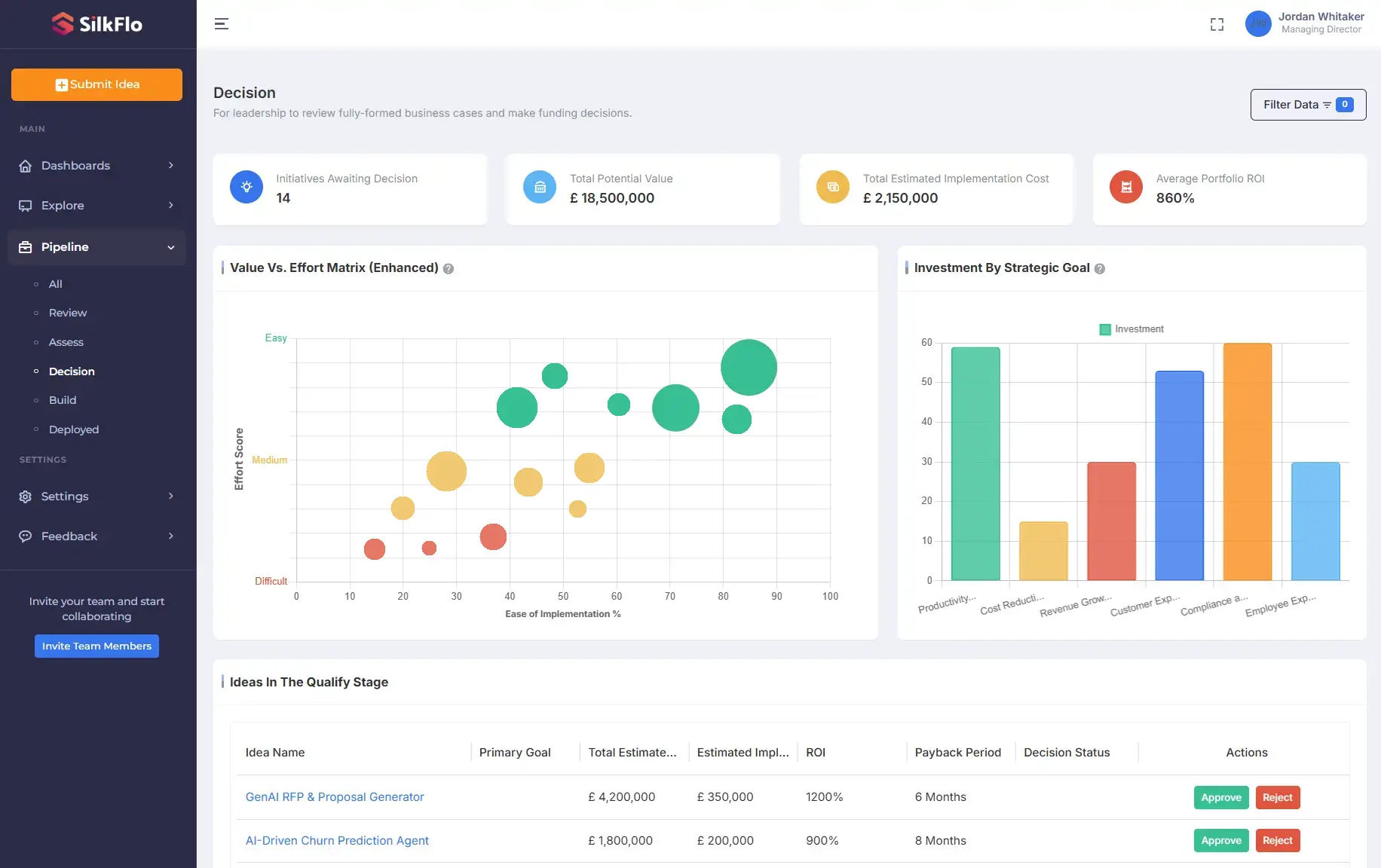The width and height of the screenshot is (1381, 868).
Task: Open AI-Driven Churn Prediction Agent link
Action: click(337, 841)
